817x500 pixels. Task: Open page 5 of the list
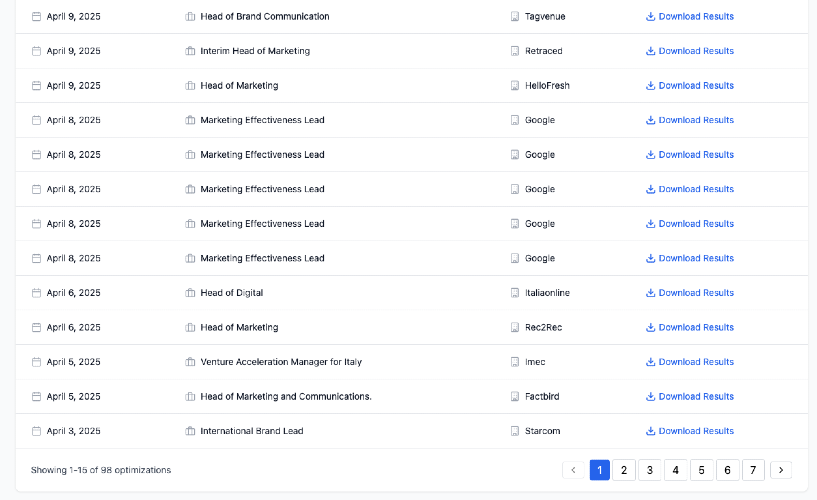[701, 470]
